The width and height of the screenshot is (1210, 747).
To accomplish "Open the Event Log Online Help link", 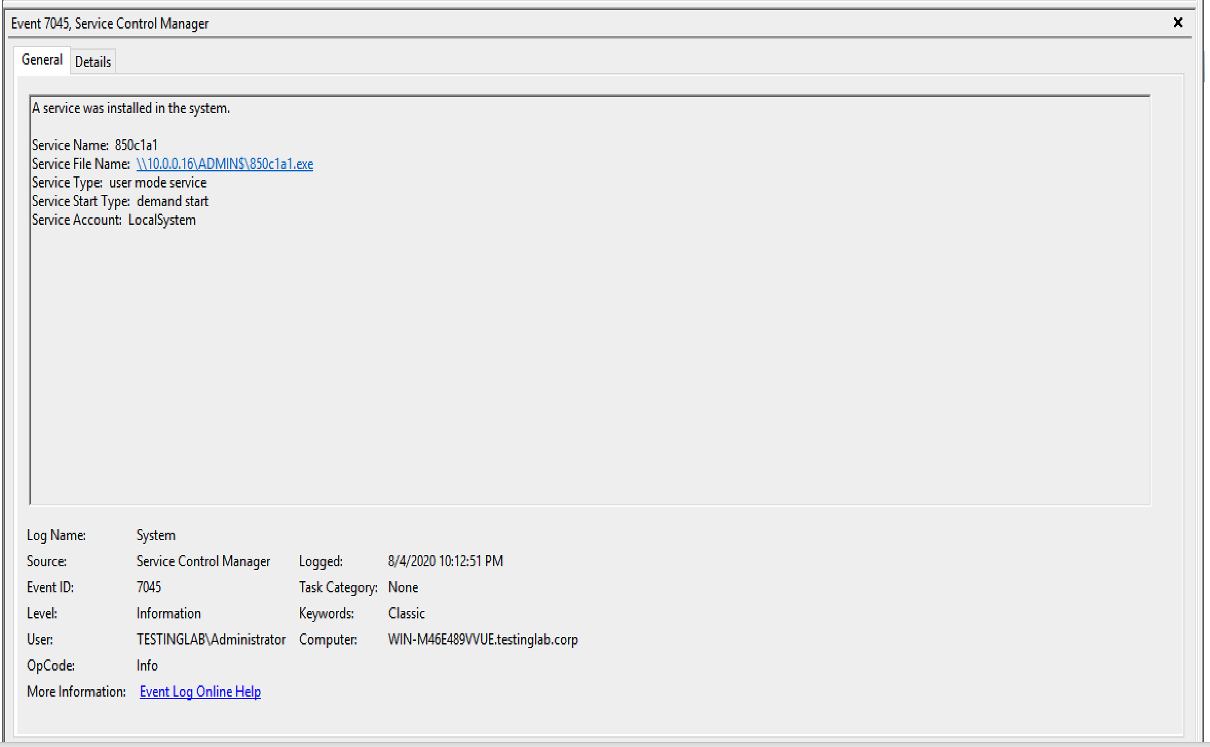I will coord(200,692).
